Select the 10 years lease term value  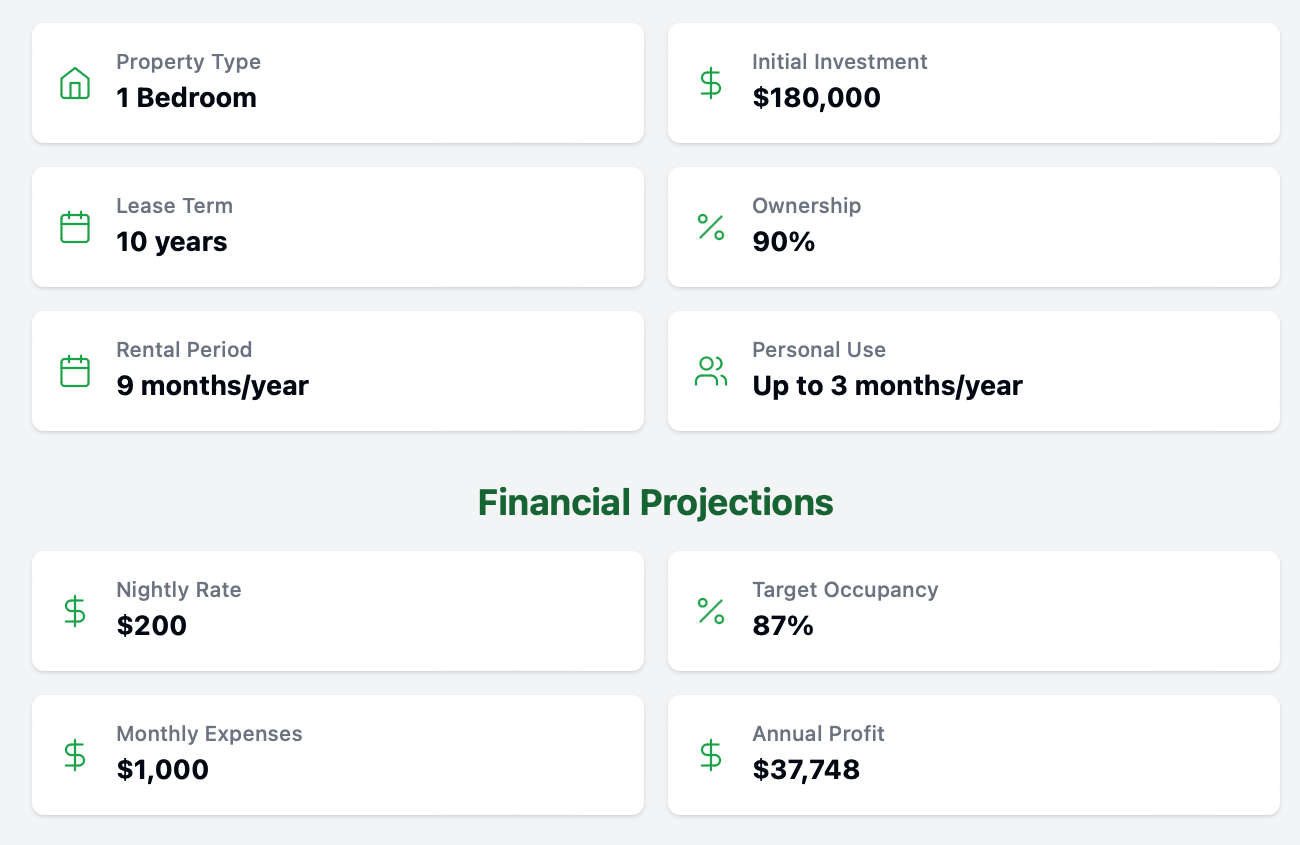tap(172, 242)
